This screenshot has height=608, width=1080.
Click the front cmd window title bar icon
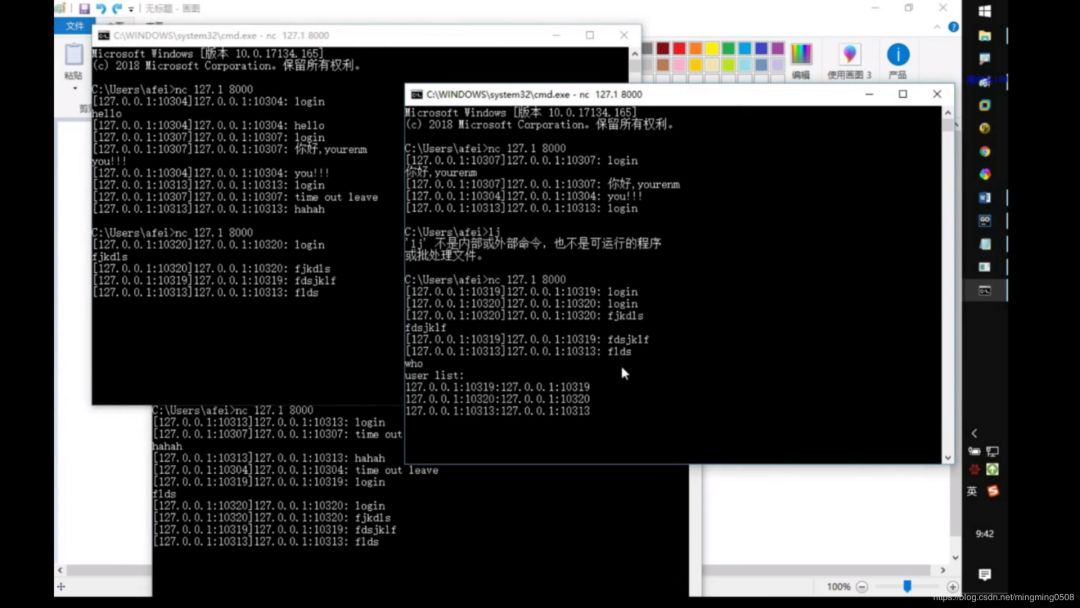(x=417, y=94)
